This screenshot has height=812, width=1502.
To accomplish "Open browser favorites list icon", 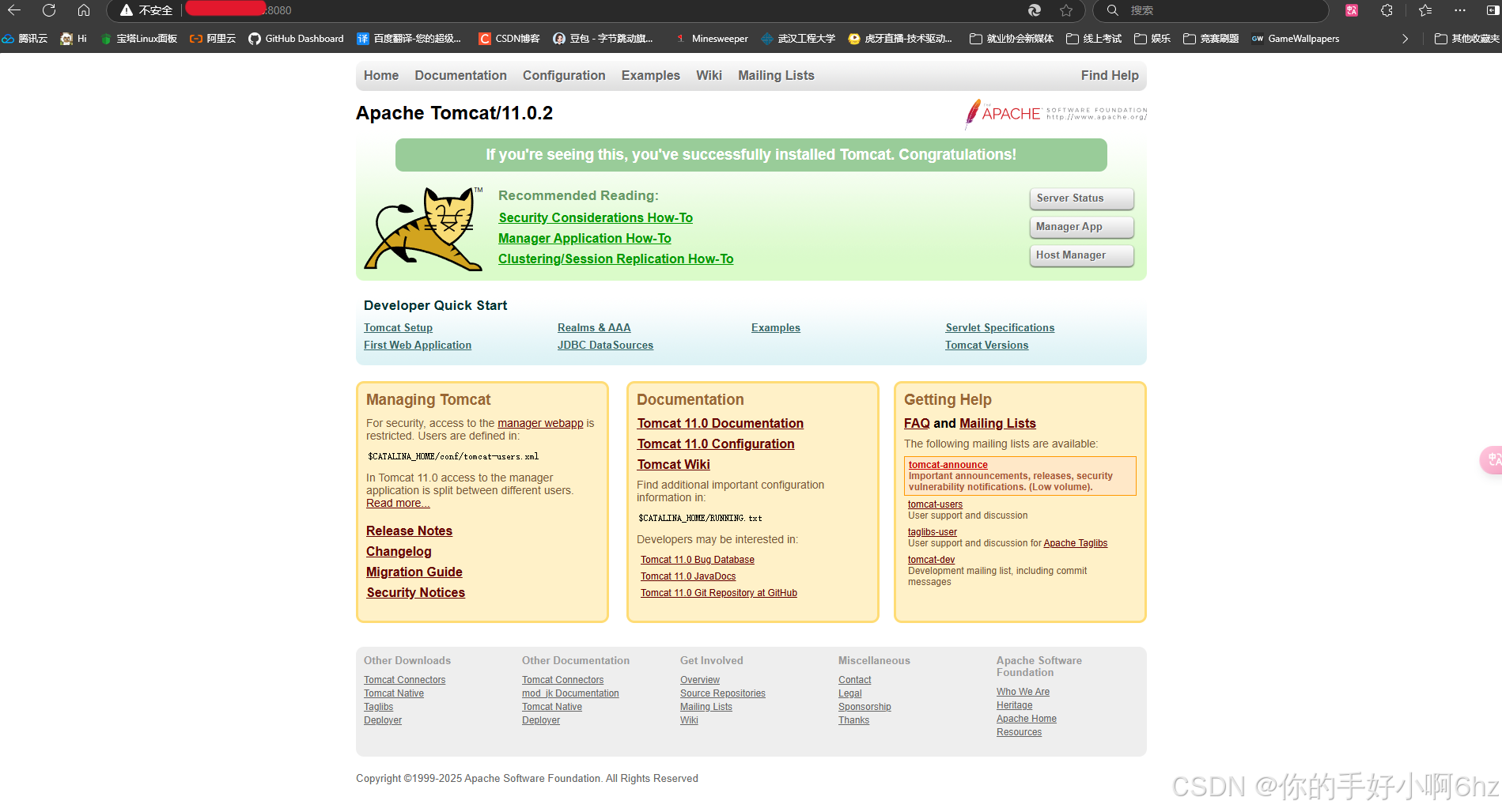I will pos(1425,10).
